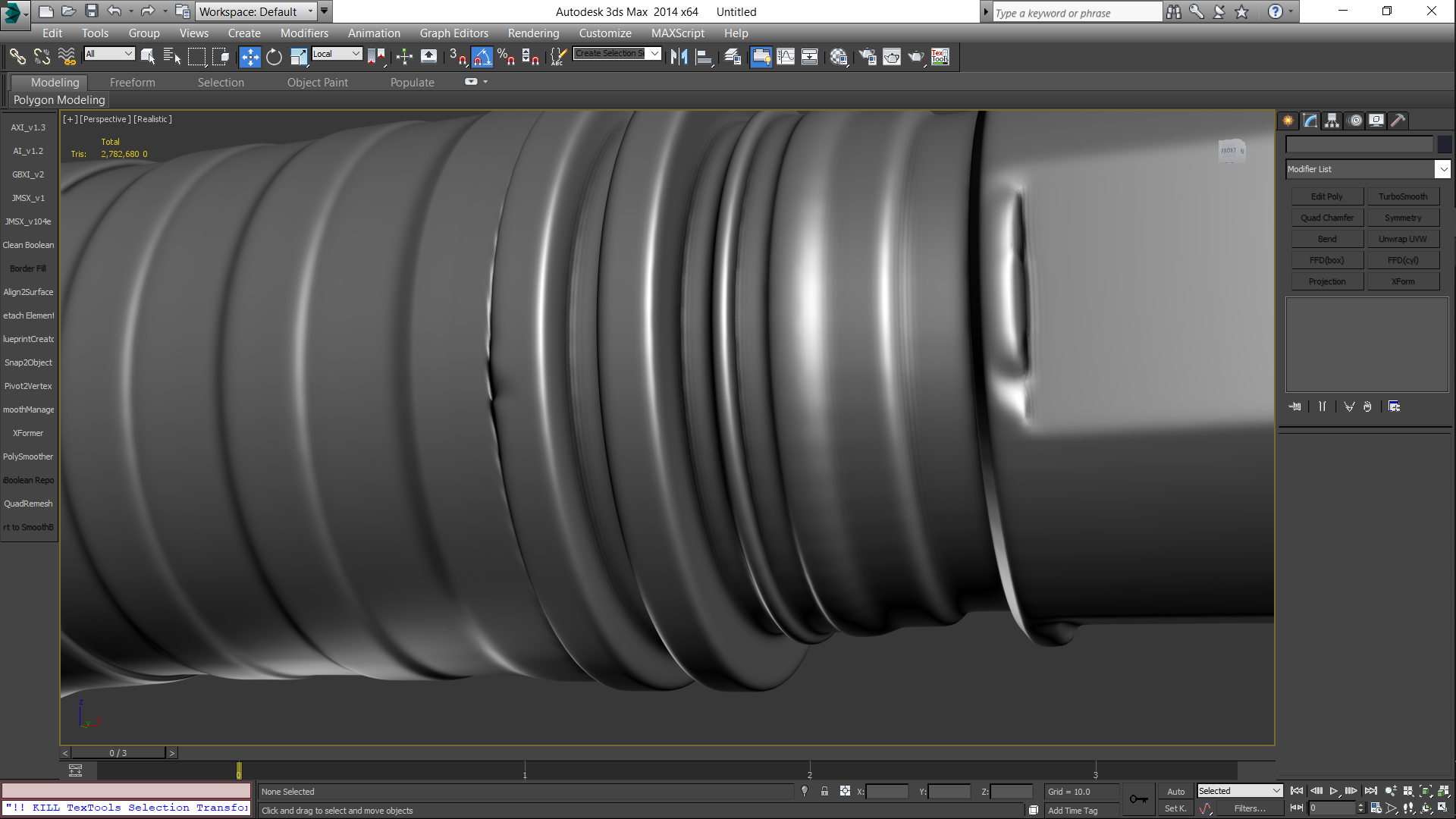The image size is (1456, 819).
Task: Click the ViewCube in the viewport
Action: click(x=1232, y=150)
